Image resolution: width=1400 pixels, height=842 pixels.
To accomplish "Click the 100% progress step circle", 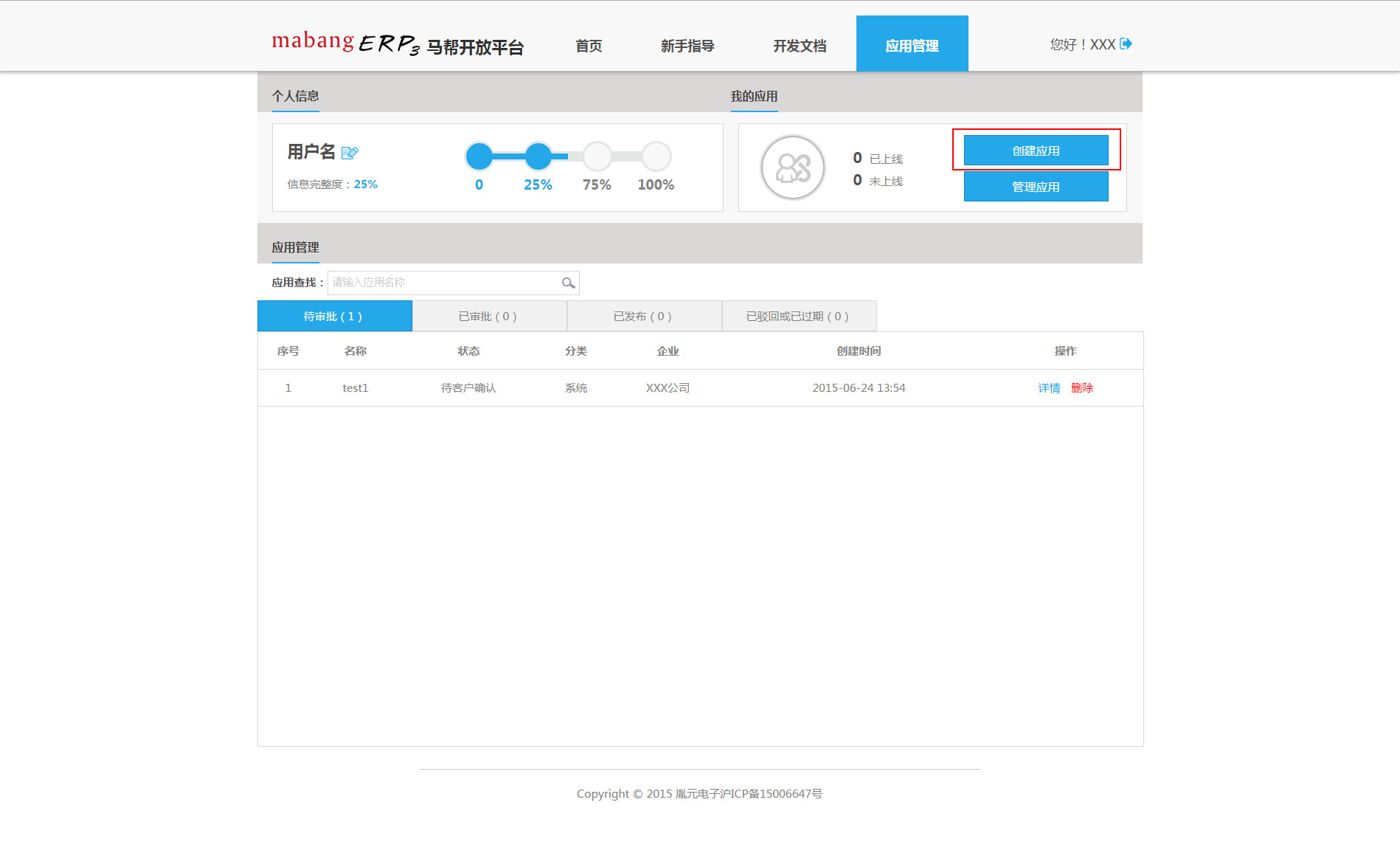I will click(x=656, y=156).
